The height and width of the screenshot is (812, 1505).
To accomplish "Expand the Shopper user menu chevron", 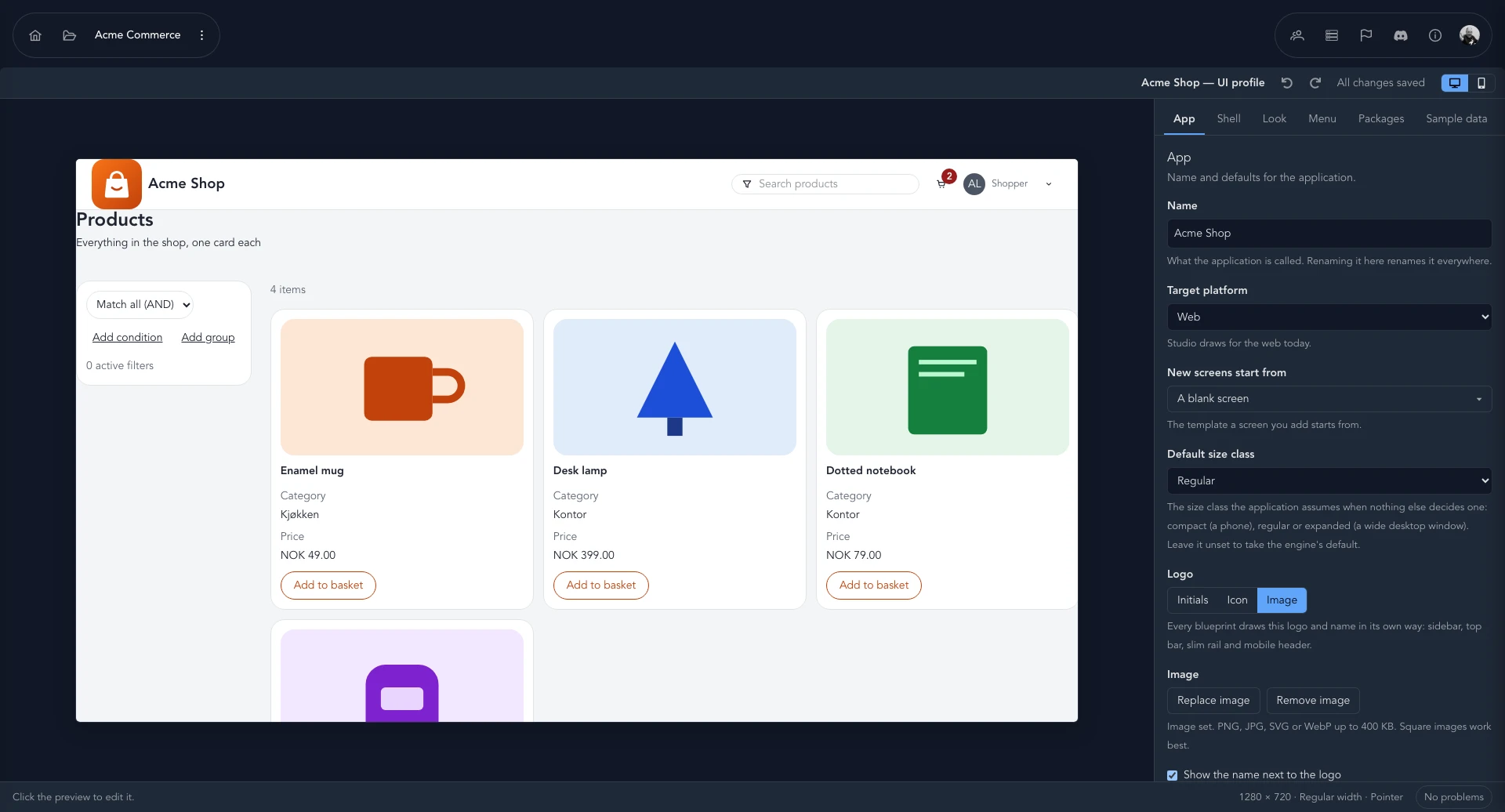I will coord(1049,184).
